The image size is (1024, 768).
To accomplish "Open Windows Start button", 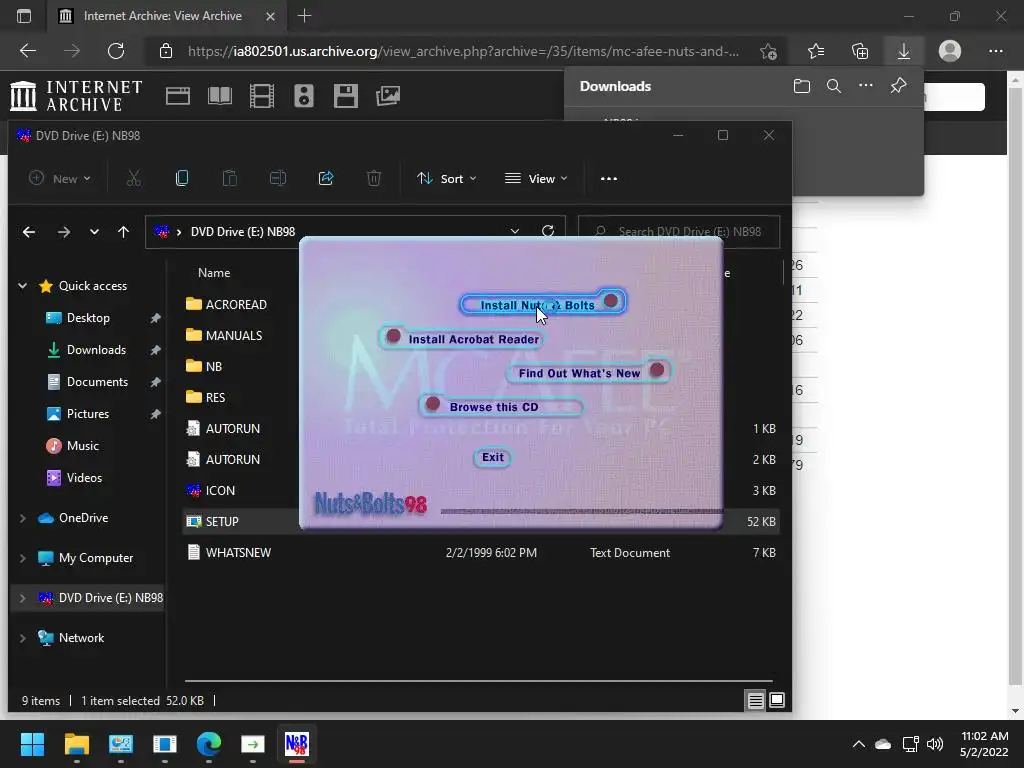I will 32,744.
